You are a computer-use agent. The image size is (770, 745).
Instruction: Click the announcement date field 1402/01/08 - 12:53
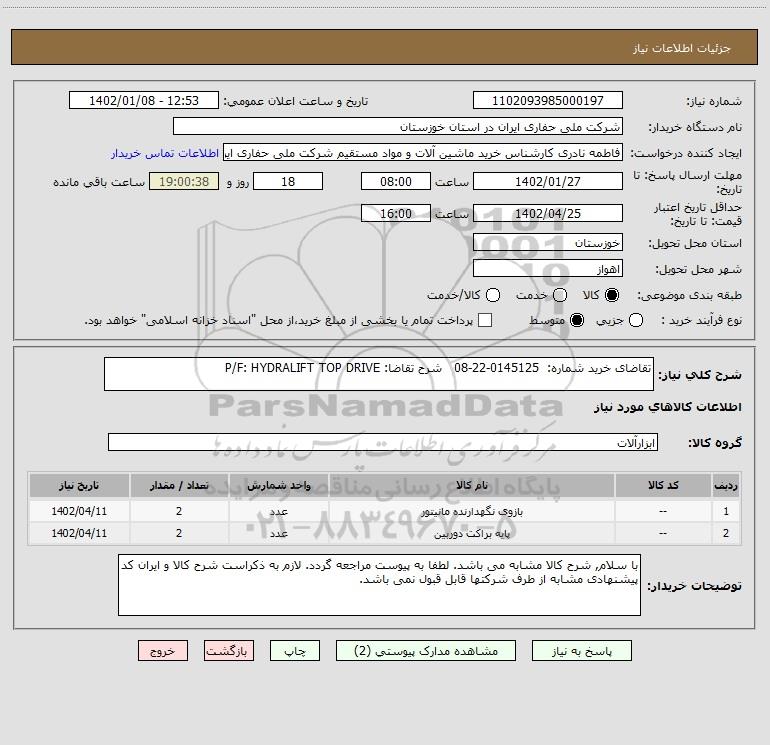point(143,100)
